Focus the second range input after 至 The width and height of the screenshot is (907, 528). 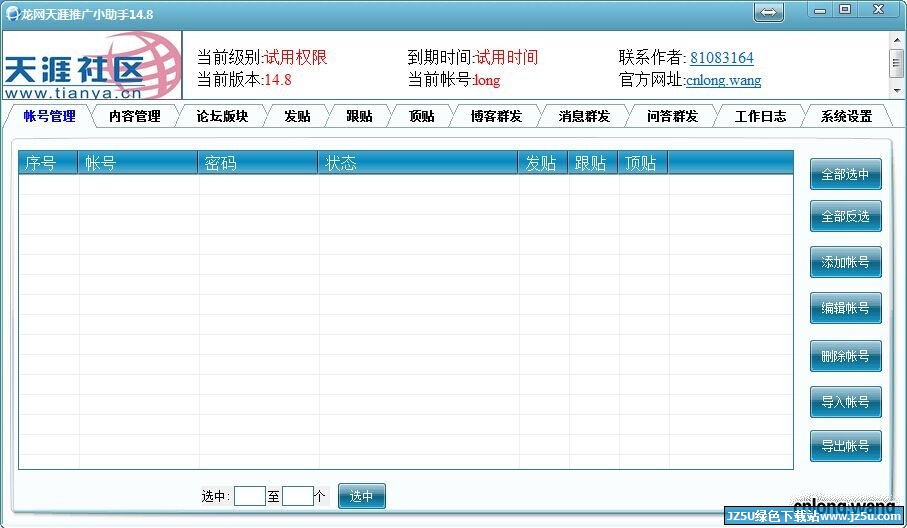click(298, 496)
